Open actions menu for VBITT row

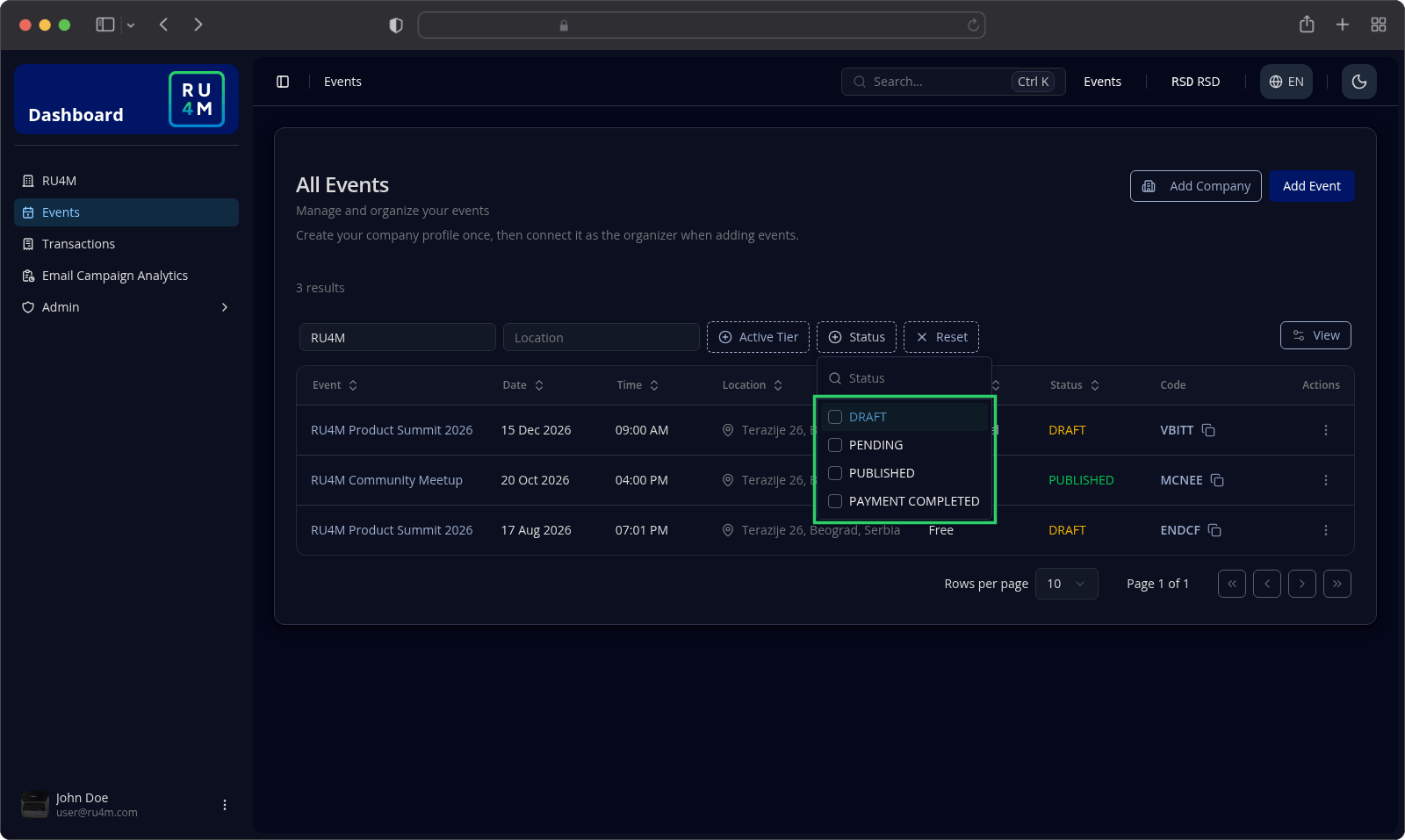1326,430
